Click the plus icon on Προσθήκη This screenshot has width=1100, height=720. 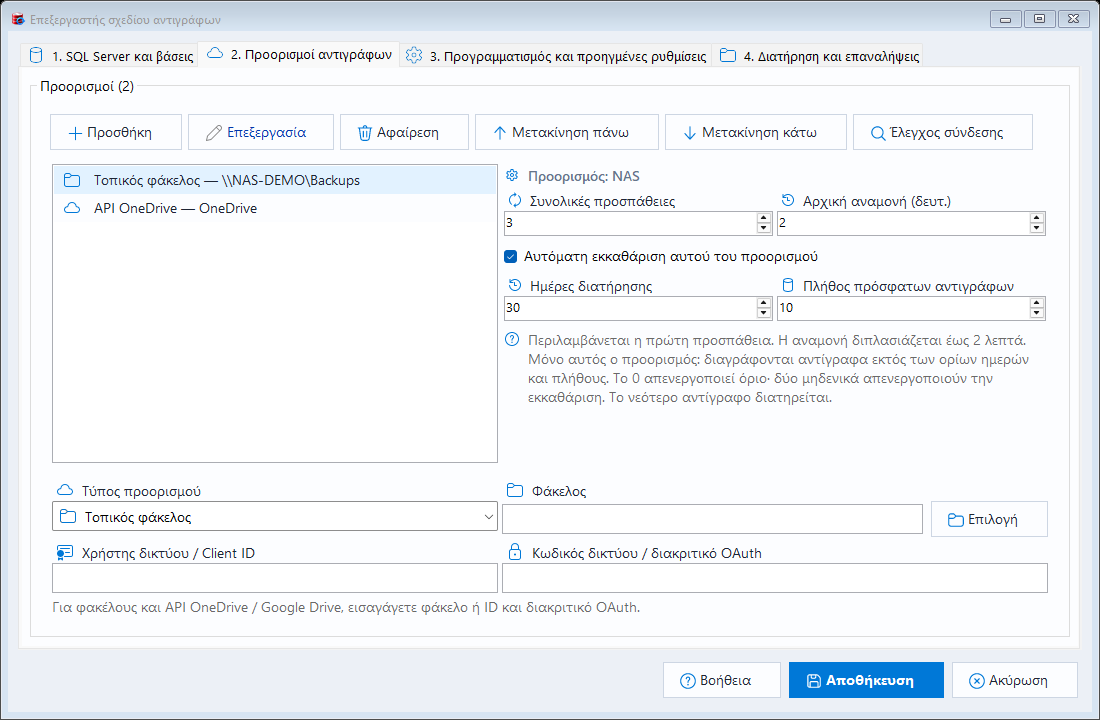tap(75, 133)
